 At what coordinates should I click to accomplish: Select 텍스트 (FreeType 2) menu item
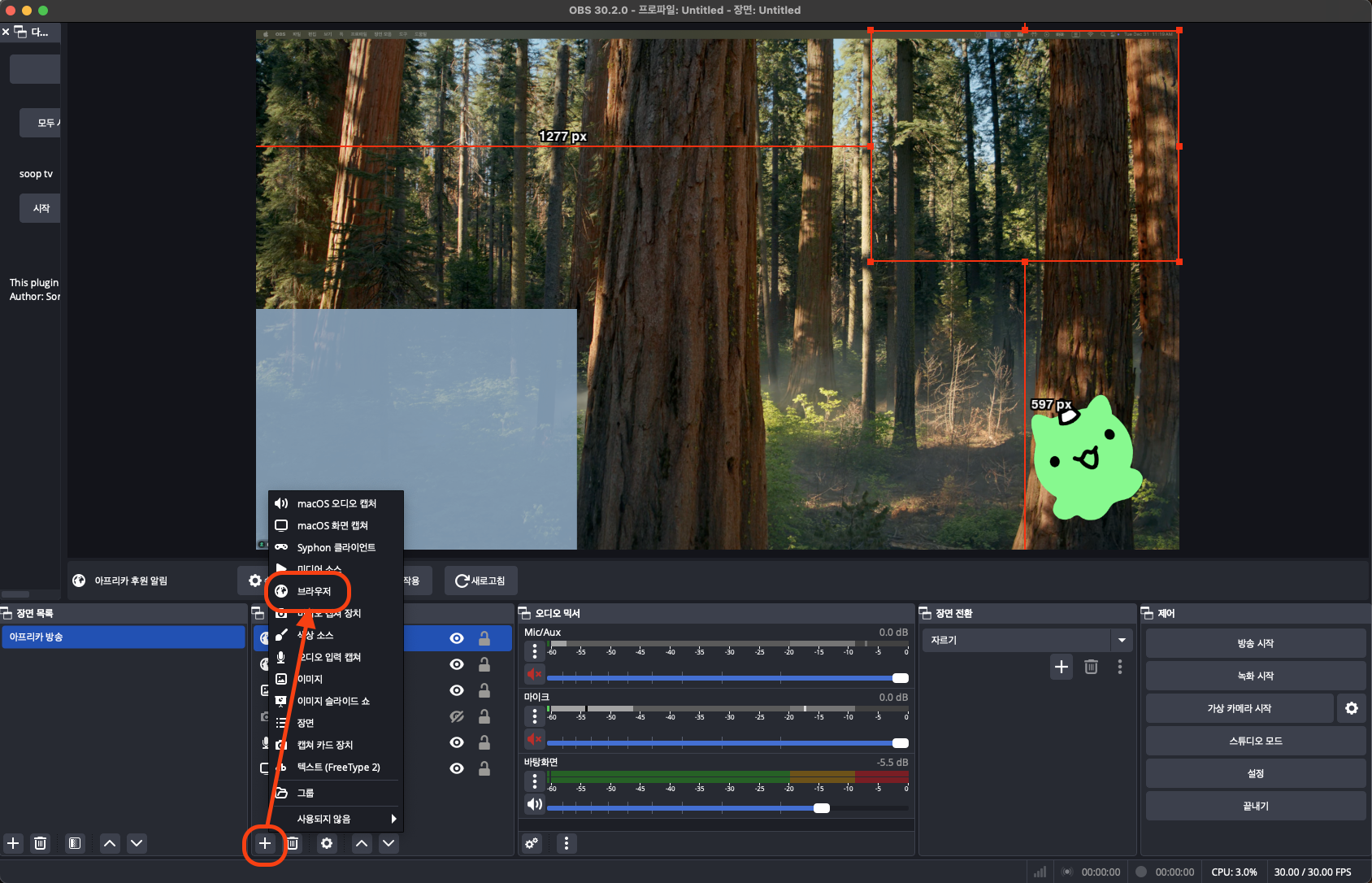coord(336,767)
